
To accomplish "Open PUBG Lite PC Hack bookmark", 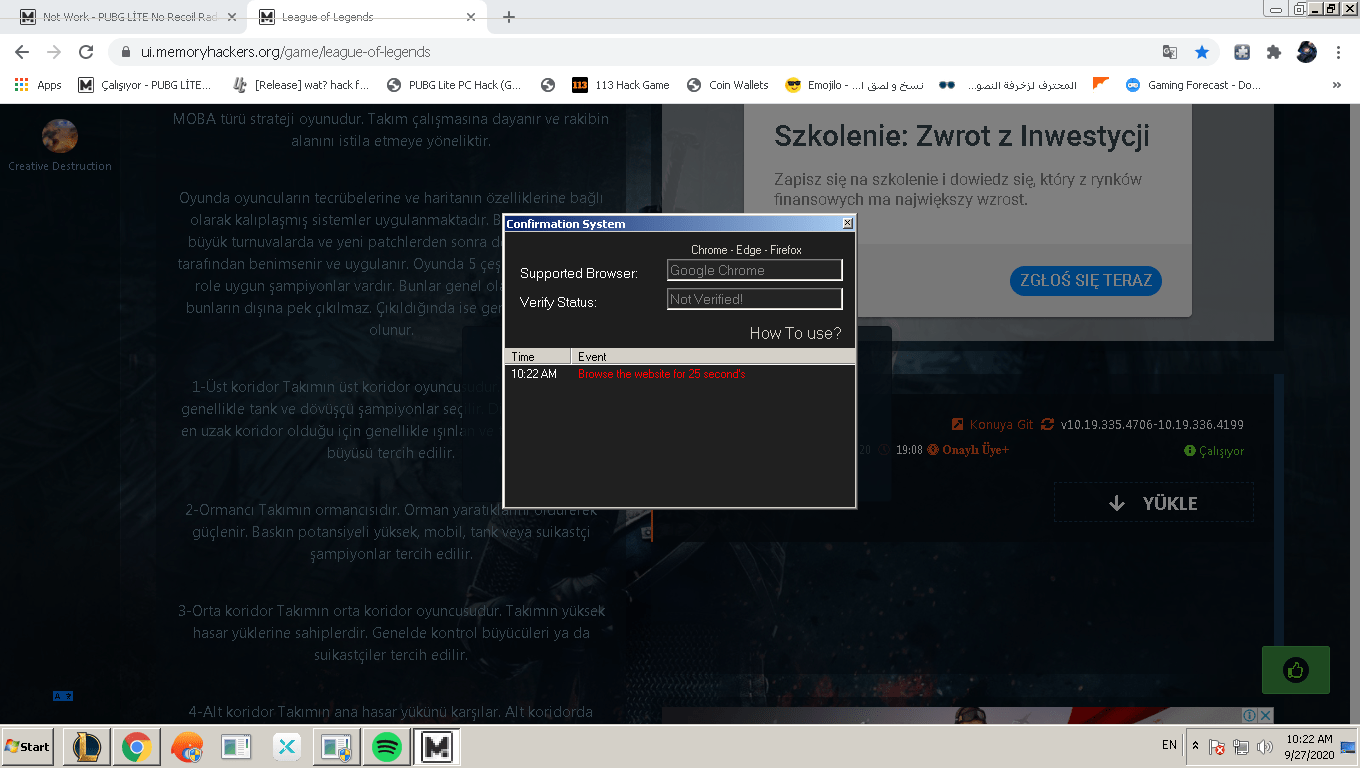I will pos(454,85).
